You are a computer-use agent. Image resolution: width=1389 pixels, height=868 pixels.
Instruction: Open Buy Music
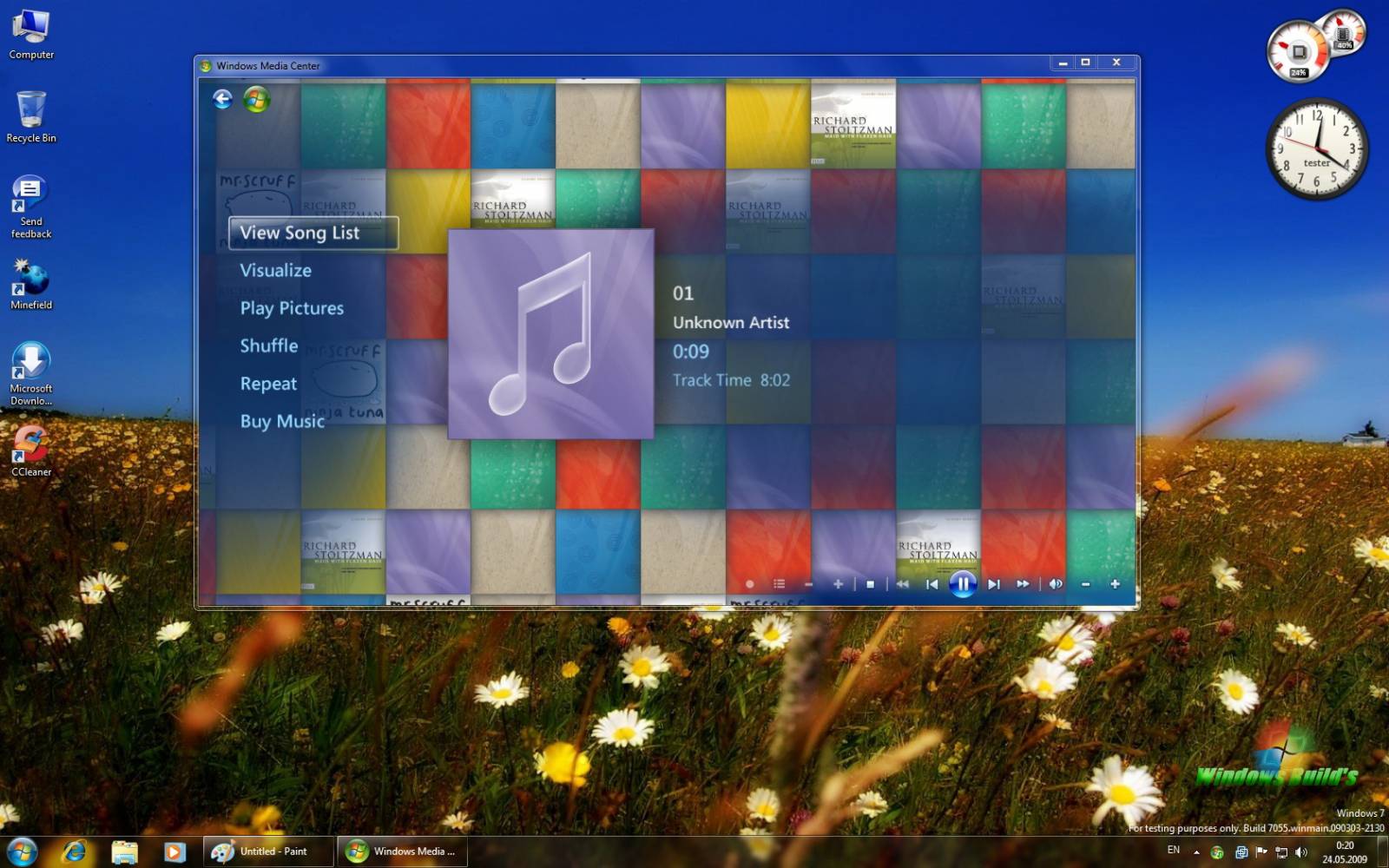[x=282, y=421]
